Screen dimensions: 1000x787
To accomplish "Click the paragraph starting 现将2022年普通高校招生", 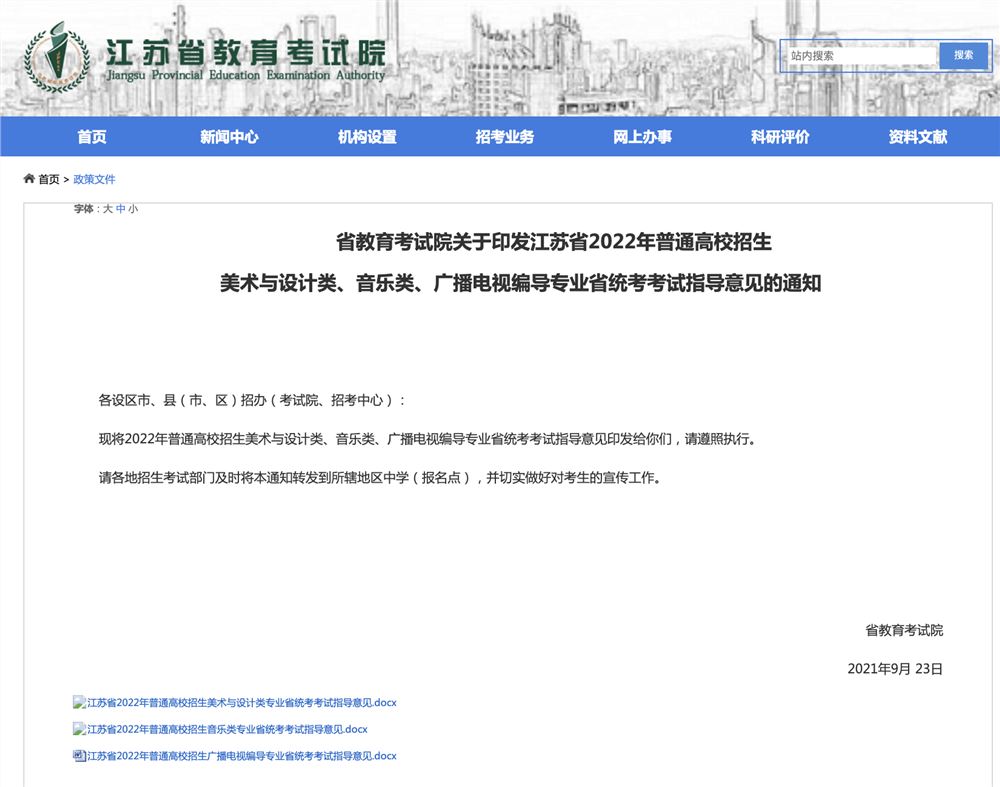I will coord(427,439).
